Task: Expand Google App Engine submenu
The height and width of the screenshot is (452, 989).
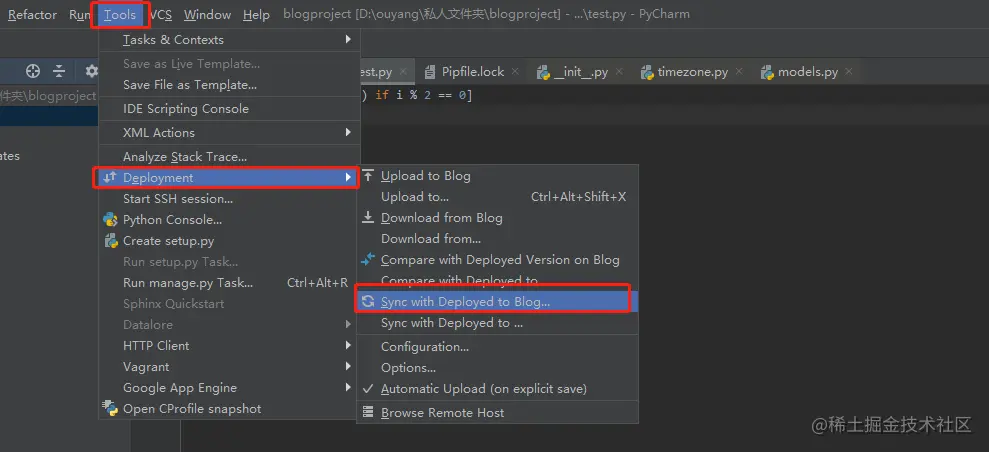Action: (x=230, y=388)
